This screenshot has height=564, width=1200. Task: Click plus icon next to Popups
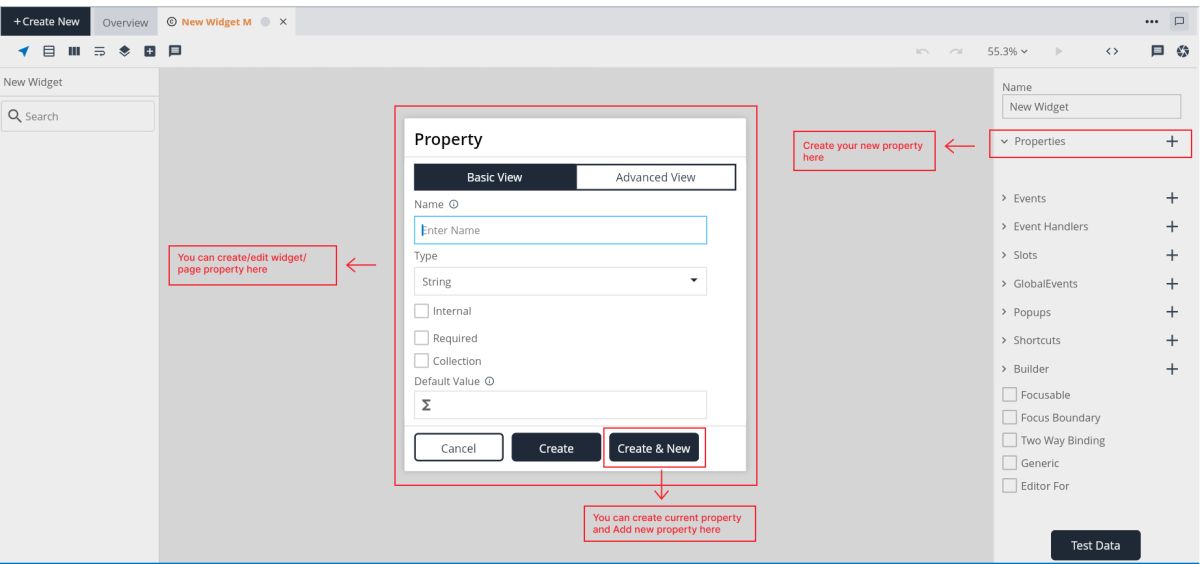1172,312
